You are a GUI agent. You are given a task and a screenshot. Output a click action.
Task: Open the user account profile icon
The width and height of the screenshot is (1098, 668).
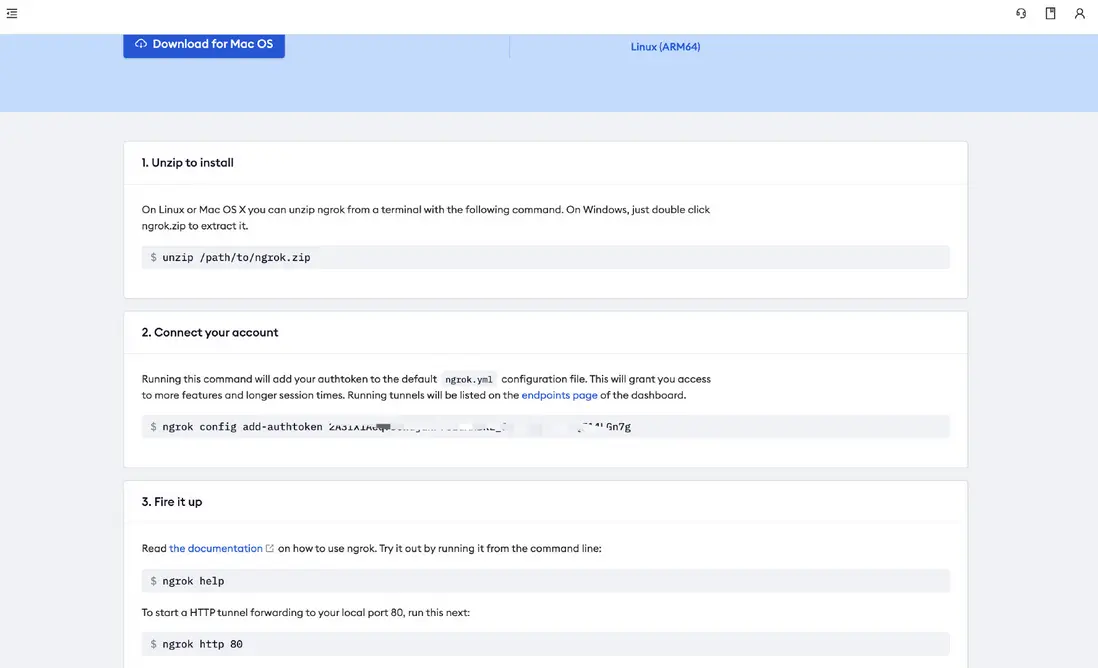coord(1080,14)
